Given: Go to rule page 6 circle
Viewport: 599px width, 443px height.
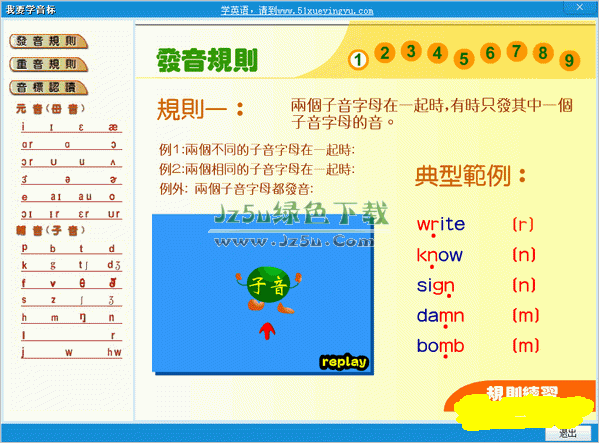Looking at the screenshot, I should coord(490,53).
